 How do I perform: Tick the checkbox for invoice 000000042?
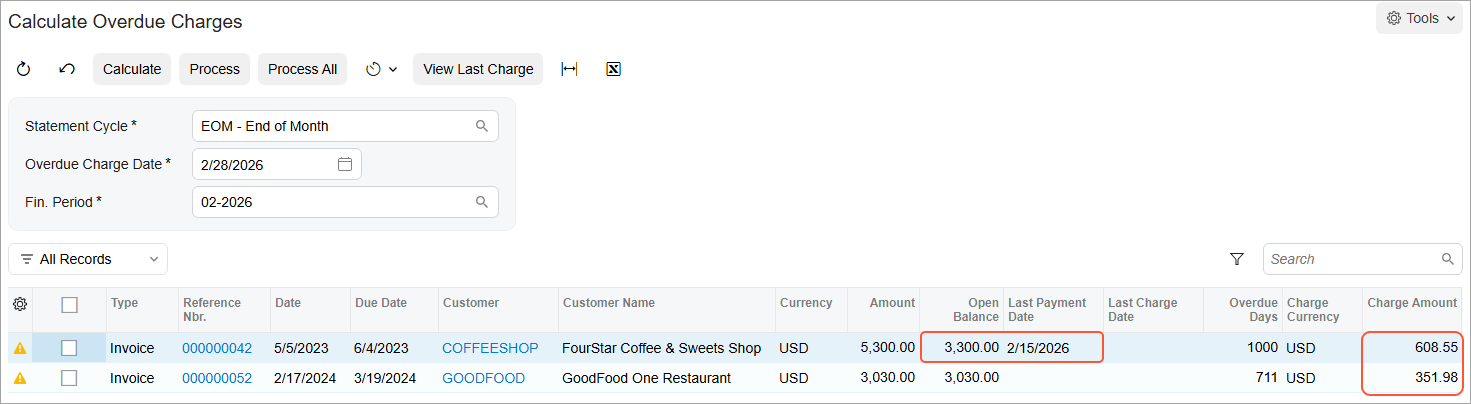tap(69, 348)
